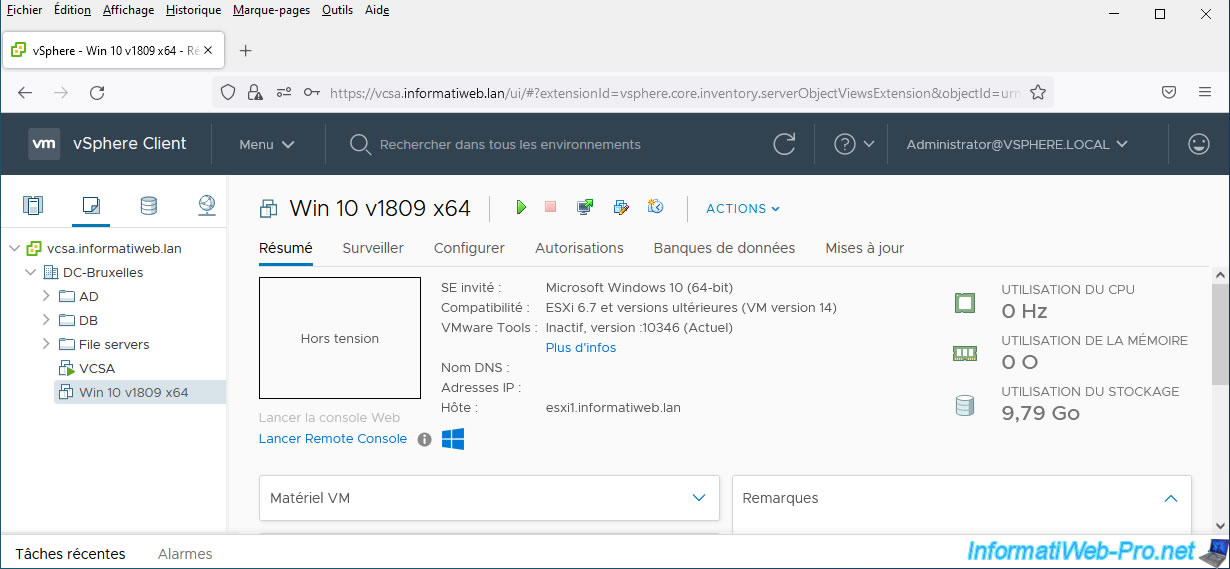This screenshot has width=1230, height=569.
Task: Click the smiley feedback icon
Action: coord(1199,144)
